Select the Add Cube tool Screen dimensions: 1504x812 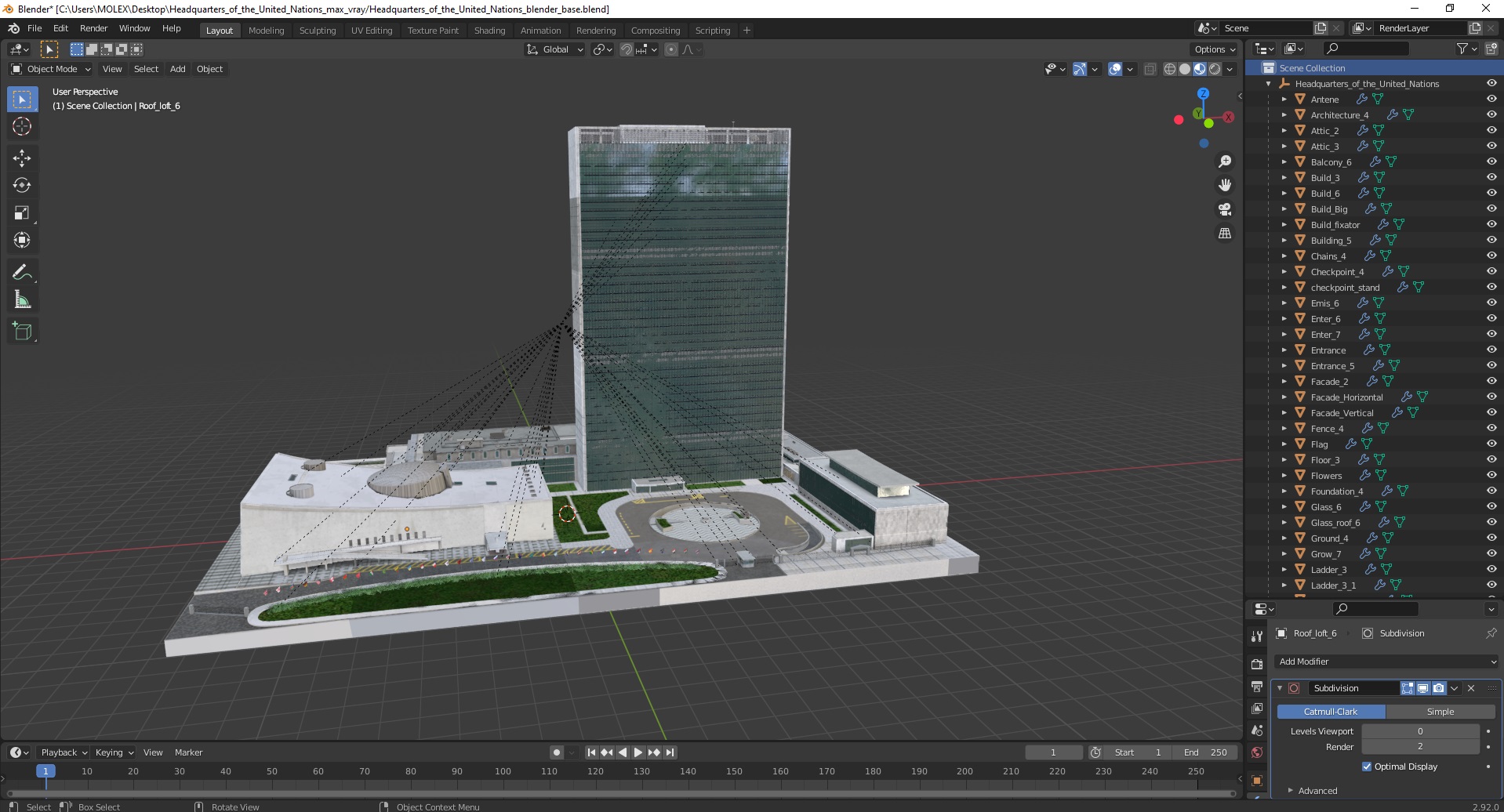click(x=22, y=331)
